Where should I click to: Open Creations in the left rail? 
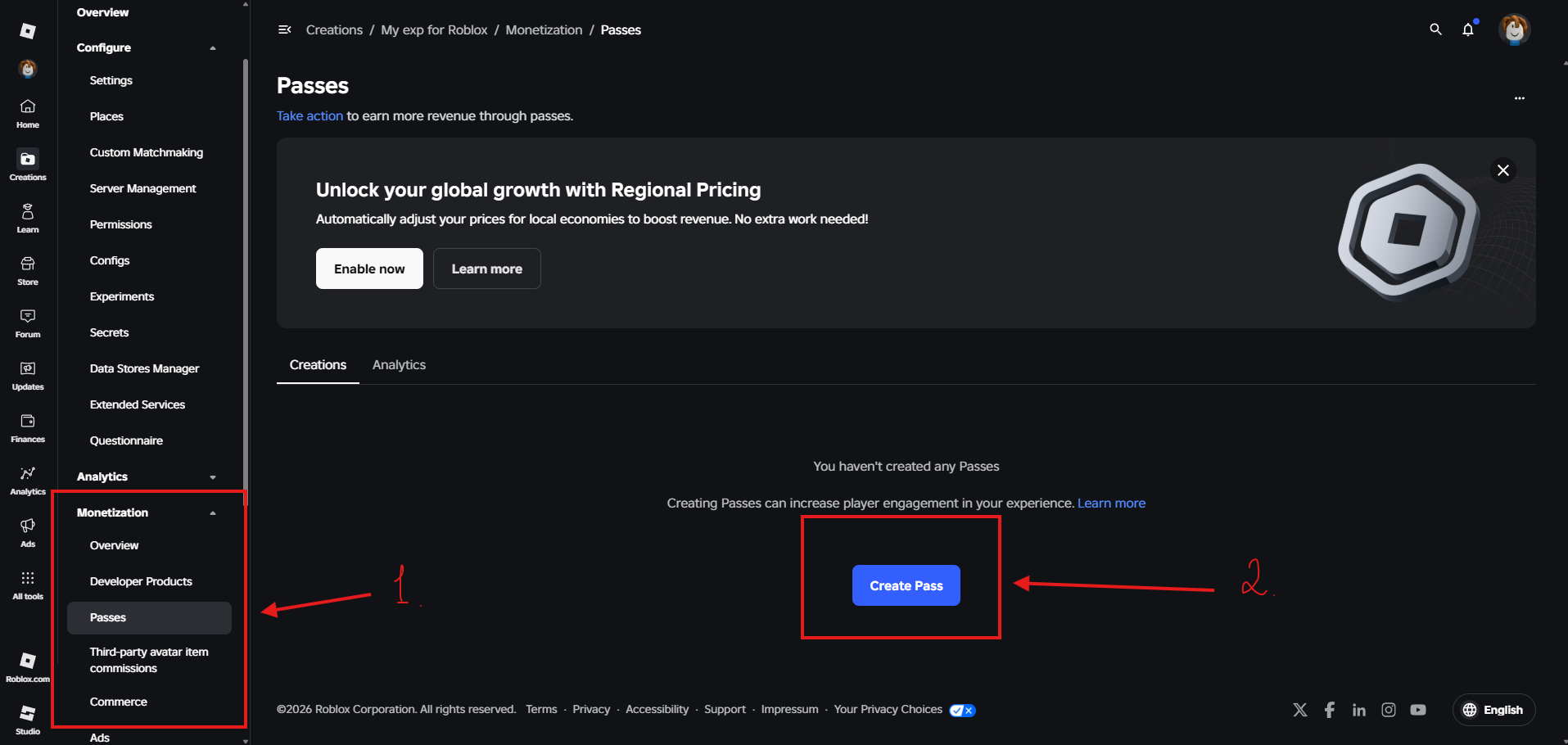click(28, 165)
